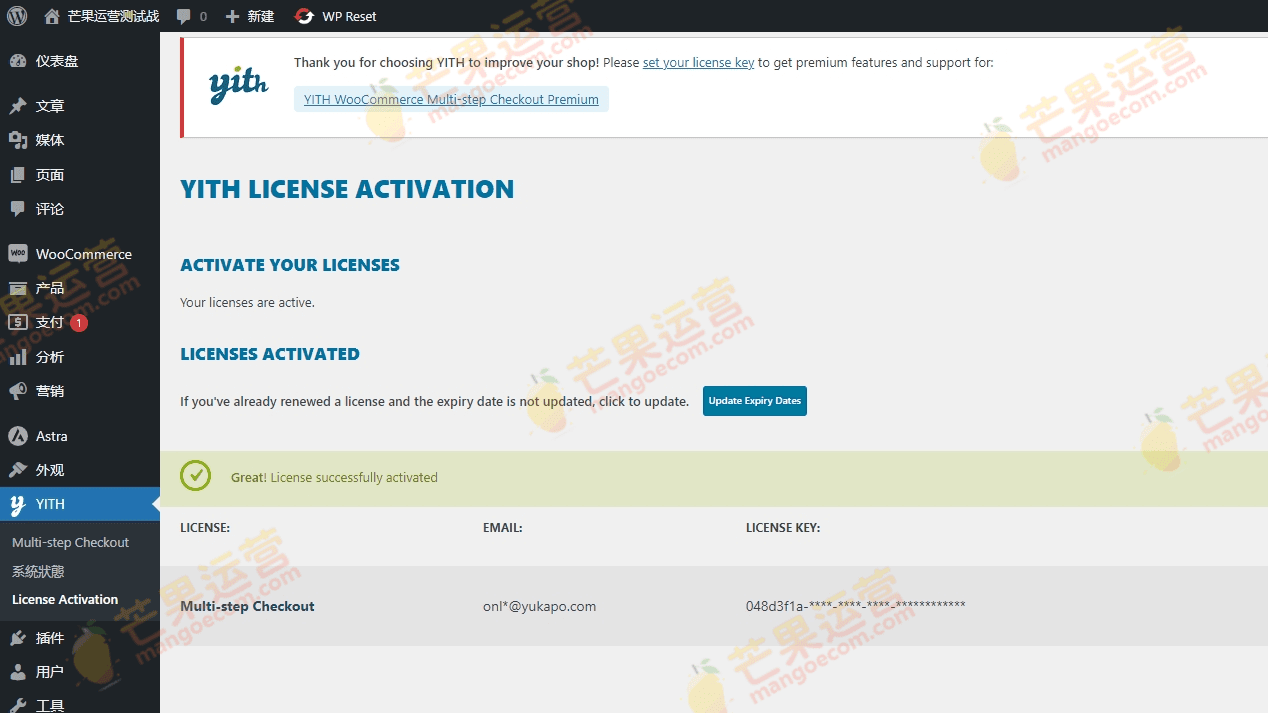Click the 支付 payments icon
The width and height of the screenshot is (1268, 713).
click(18, 322)
